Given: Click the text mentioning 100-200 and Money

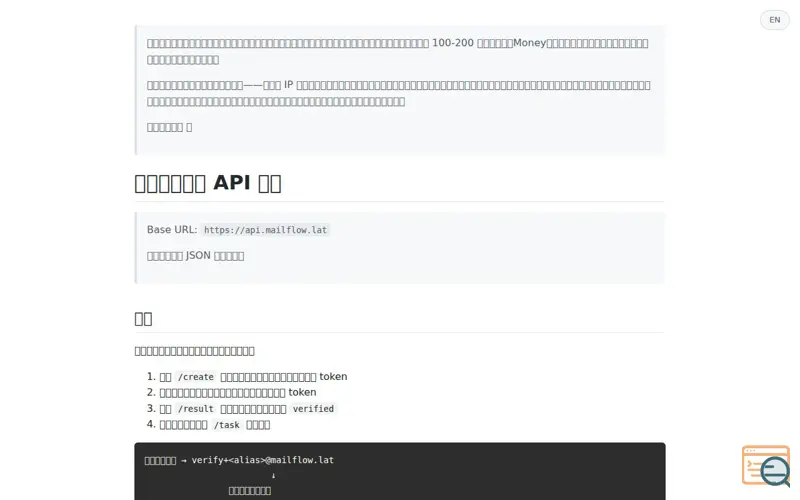Looking at the screenshot, I should coord(397,51).
